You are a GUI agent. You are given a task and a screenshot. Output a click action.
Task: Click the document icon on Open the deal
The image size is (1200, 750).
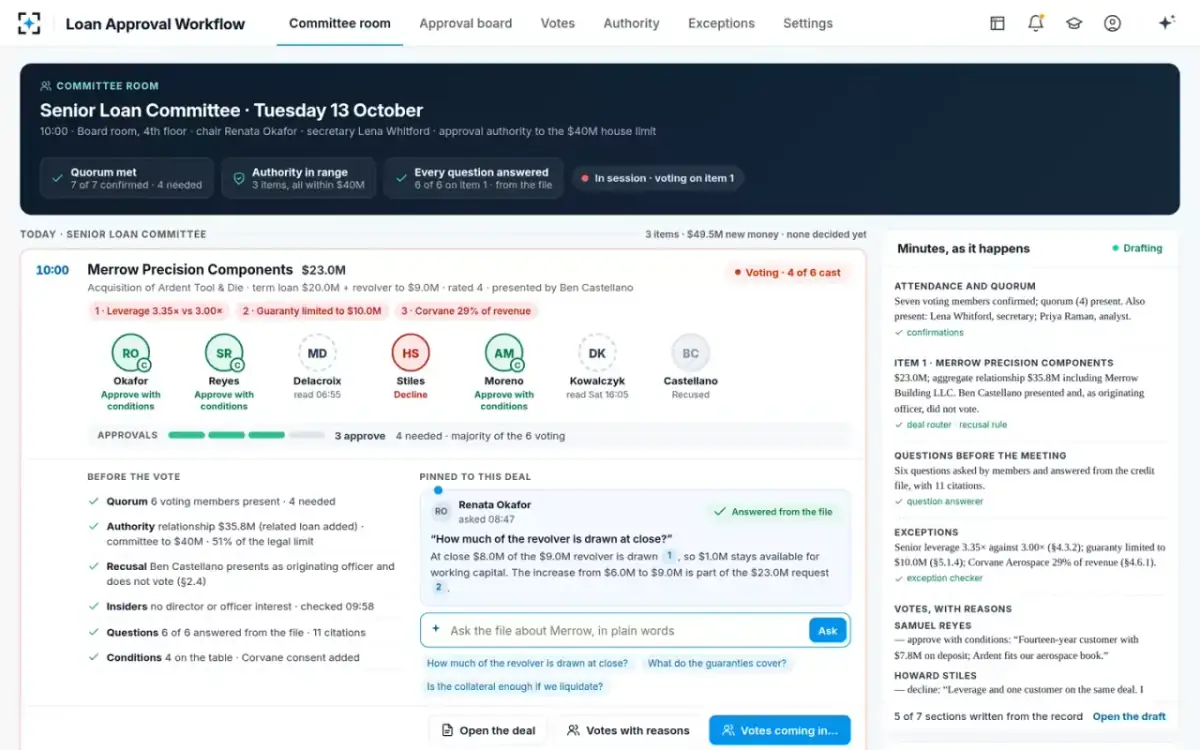448,730
